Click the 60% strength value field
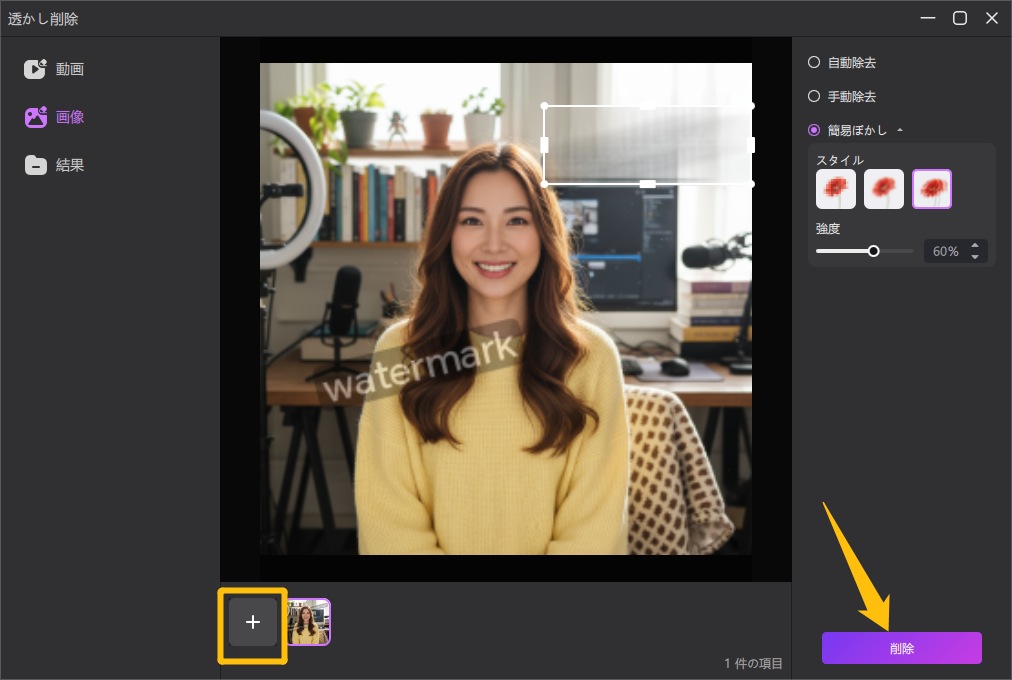Viewport: 1012px width, 680px height. [x=945, y=252]
